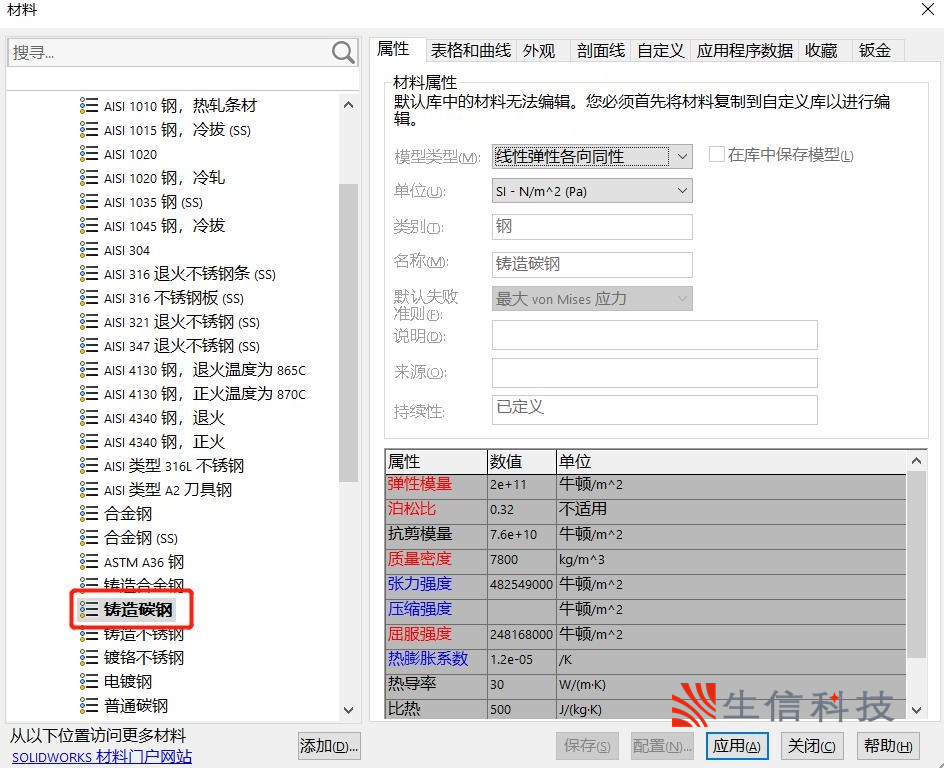Click icon beside AISI 4340 钢，正火
The width and height of the screenshot is (944, 768).
click(x=88, y=442)
